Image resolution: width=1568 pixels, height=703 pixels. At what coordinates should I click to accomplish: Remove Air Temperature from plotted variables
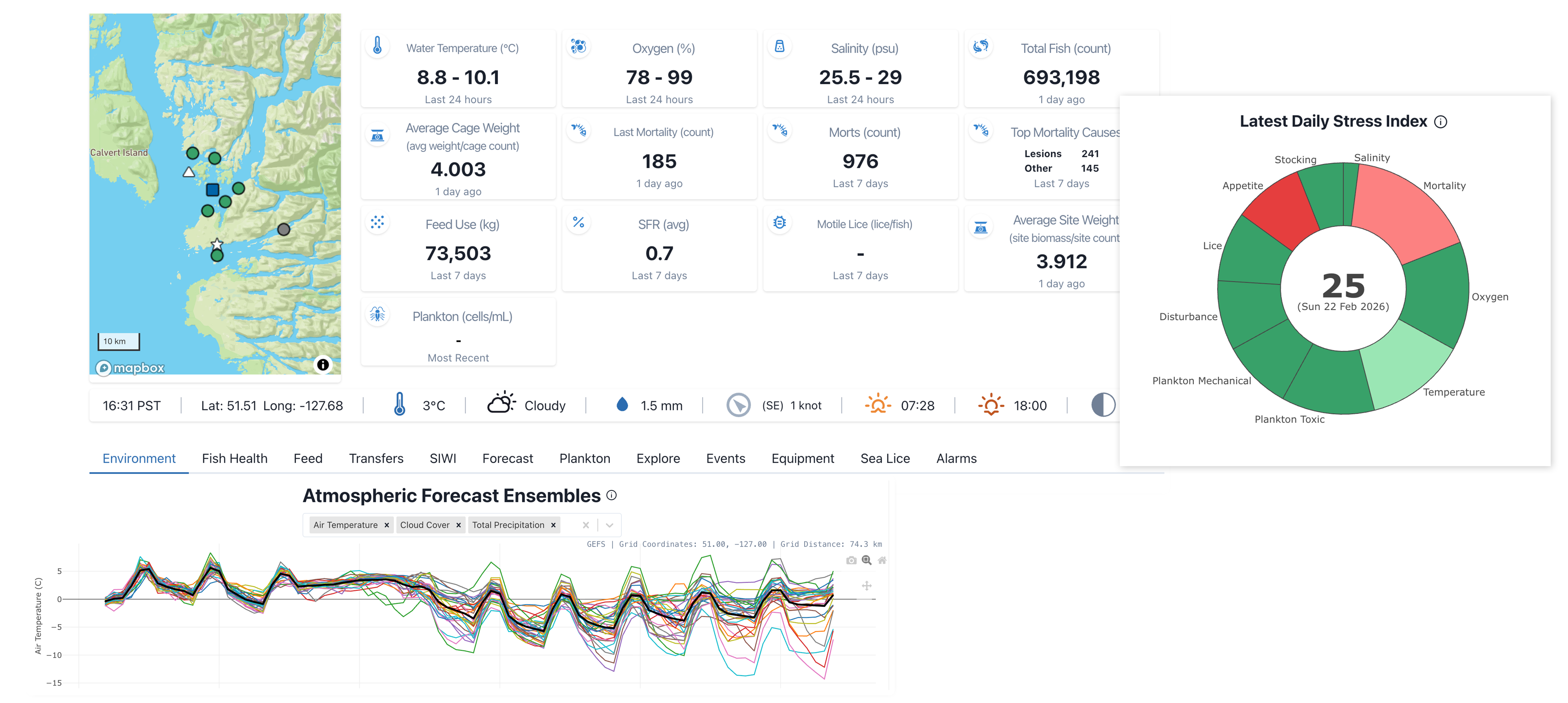point(388,525)
